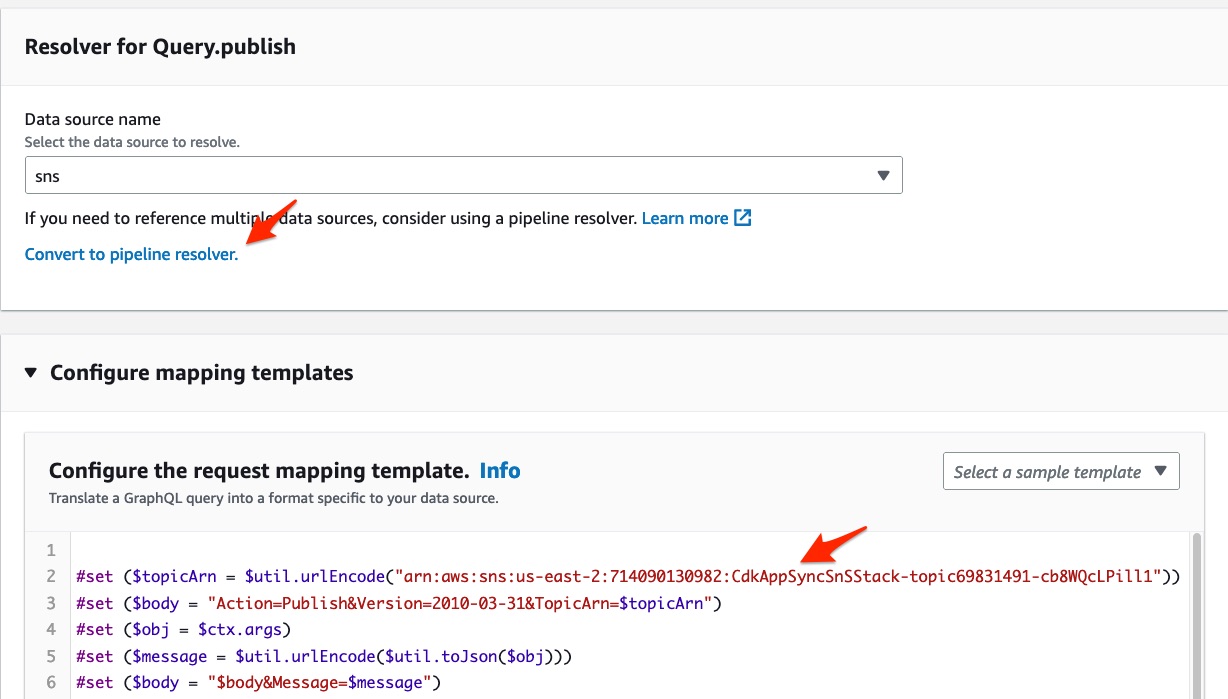Click code line '#set ($body = "$body&Message=$message")'
Screen dimensions: 1228x699
click(x=258, y=683)
